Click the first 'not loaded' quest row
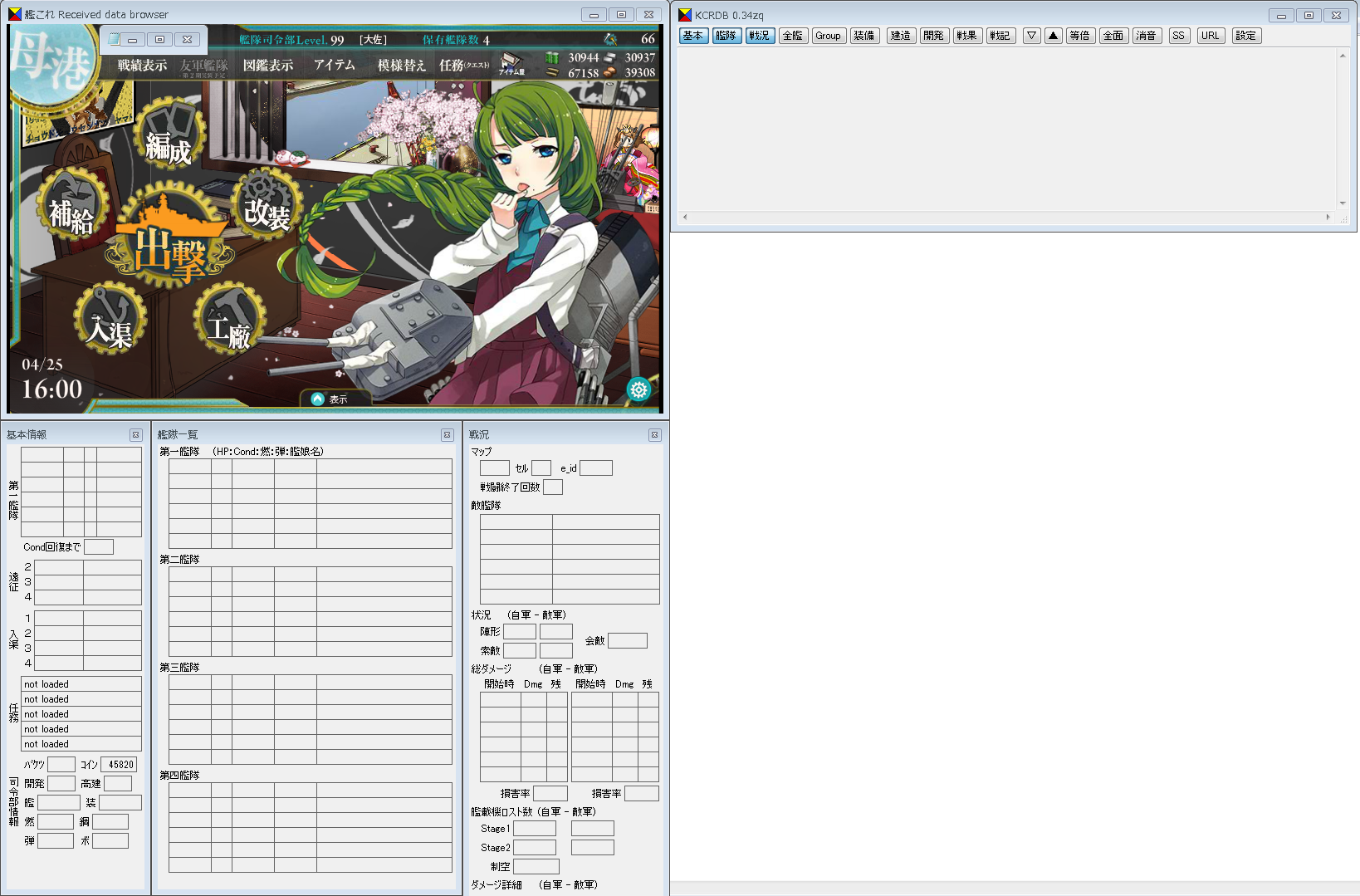This screenshot has width=1360, height=896. [x=81, y=684]
